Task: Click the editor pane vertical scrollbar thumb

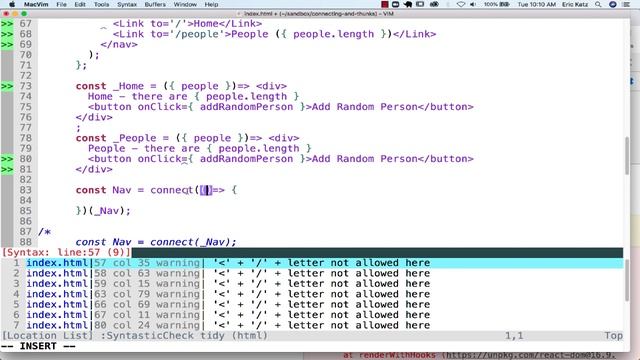Action: tap(627, 156)
